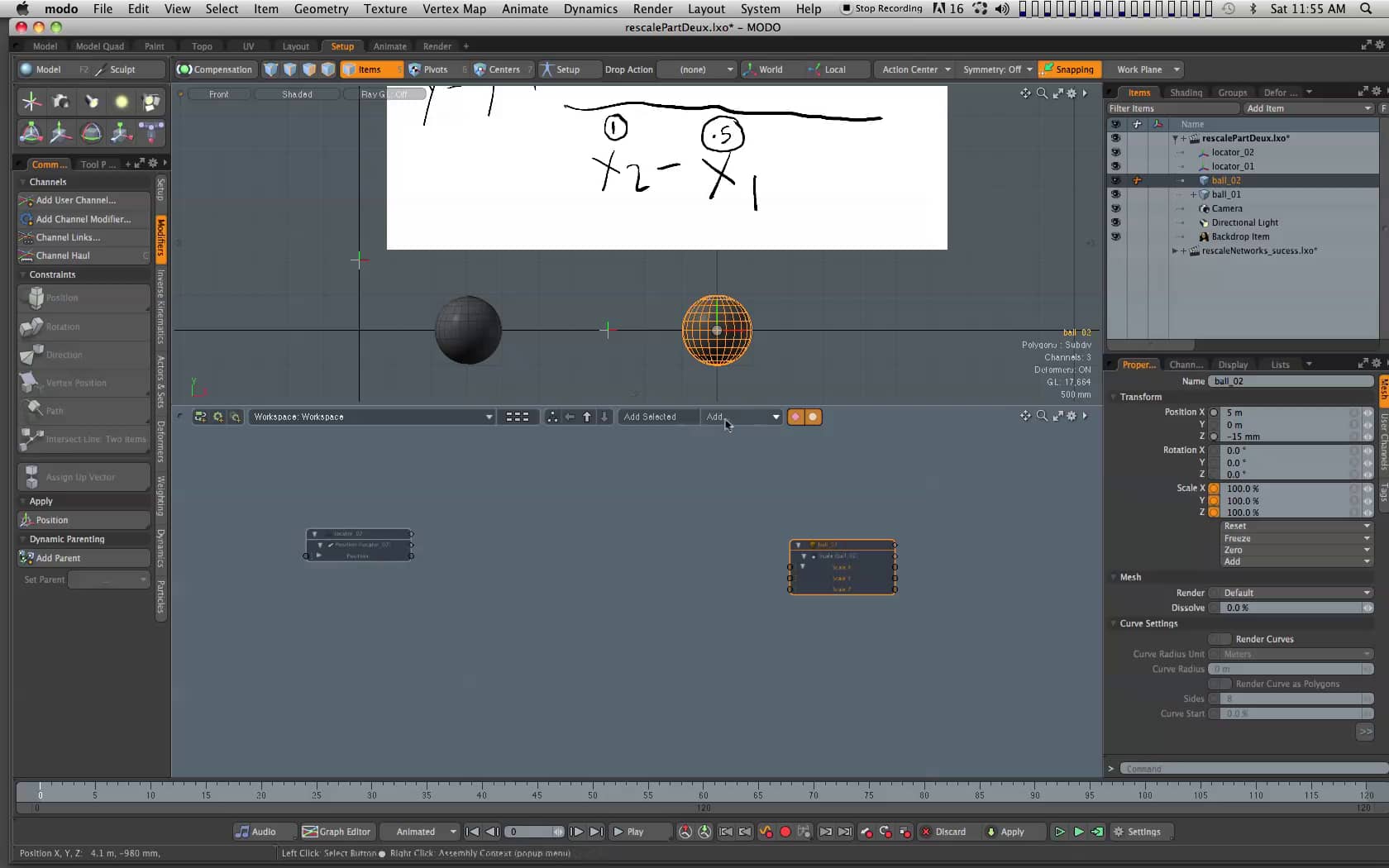Screen dimensions: 1389x868
Task: Click the Add Parent button
Action: pos(84,558)
